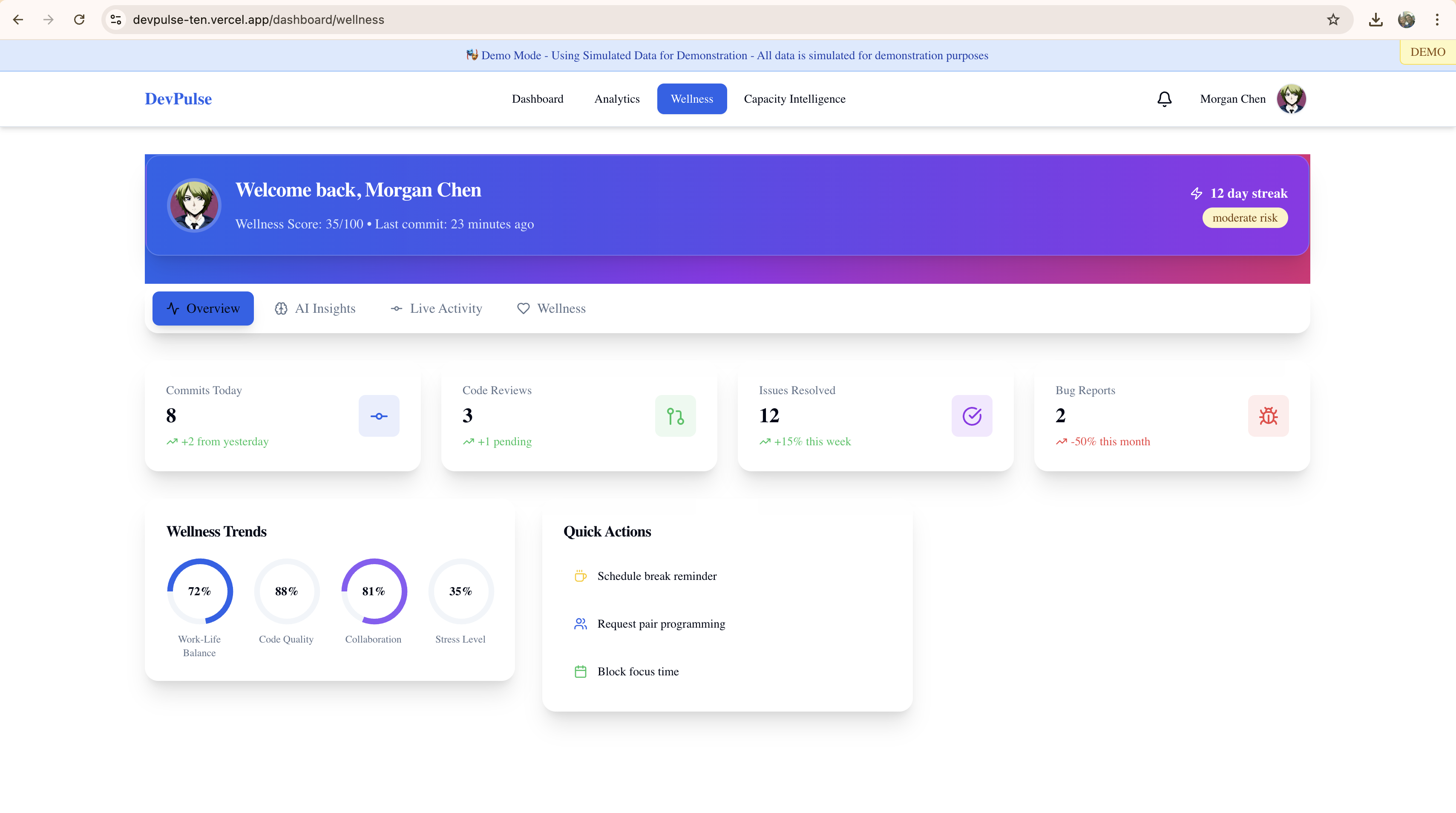1456x813 pixels.
Task: Click Morgan Chen header avatar
Action: pyautogui.click(x=1291, y=99)
